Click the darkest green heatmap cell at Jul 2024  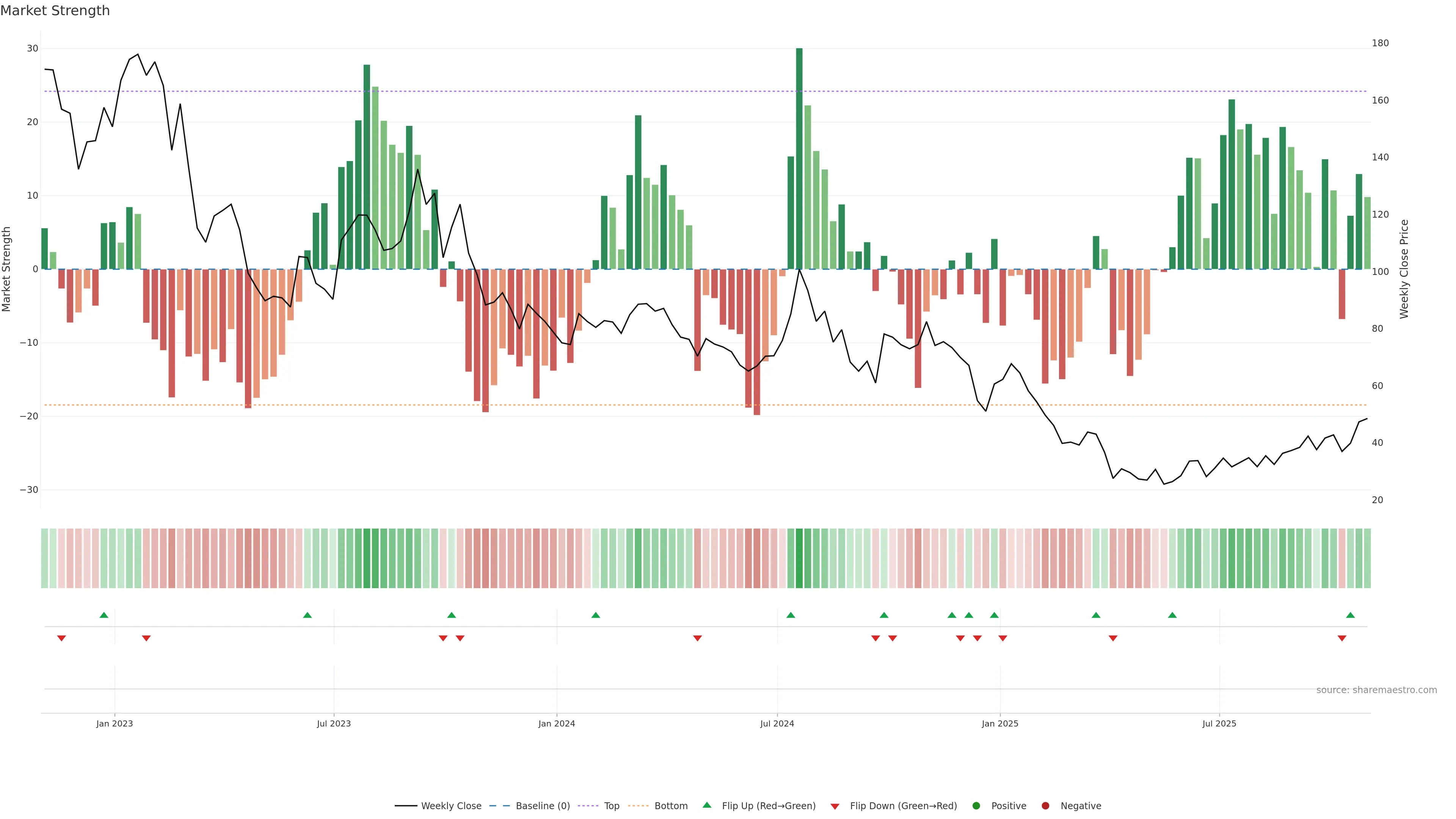pos(799,558)
